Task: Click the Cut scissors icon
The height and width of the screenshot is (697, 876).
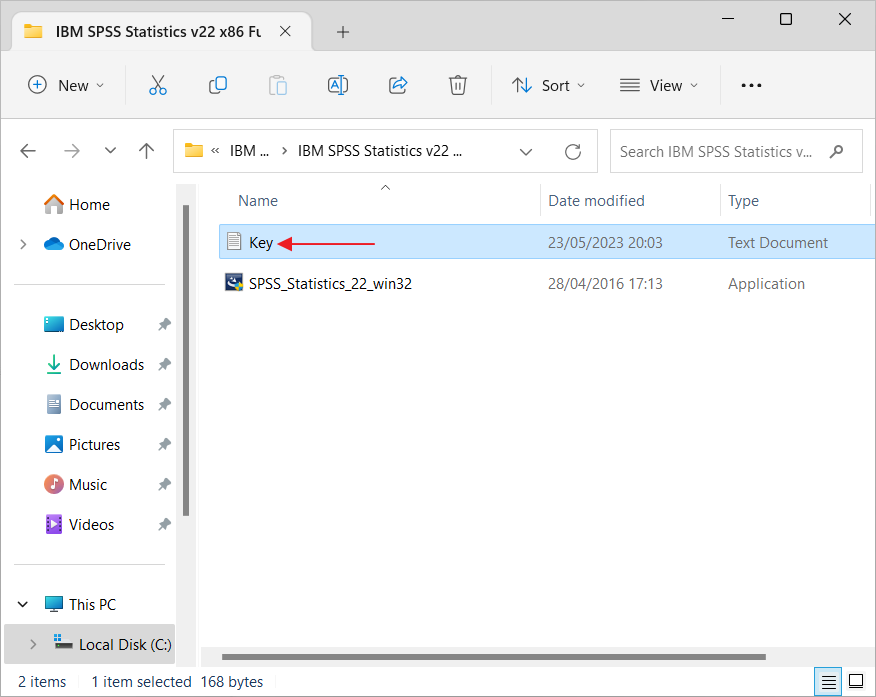Action: point(157,86)
